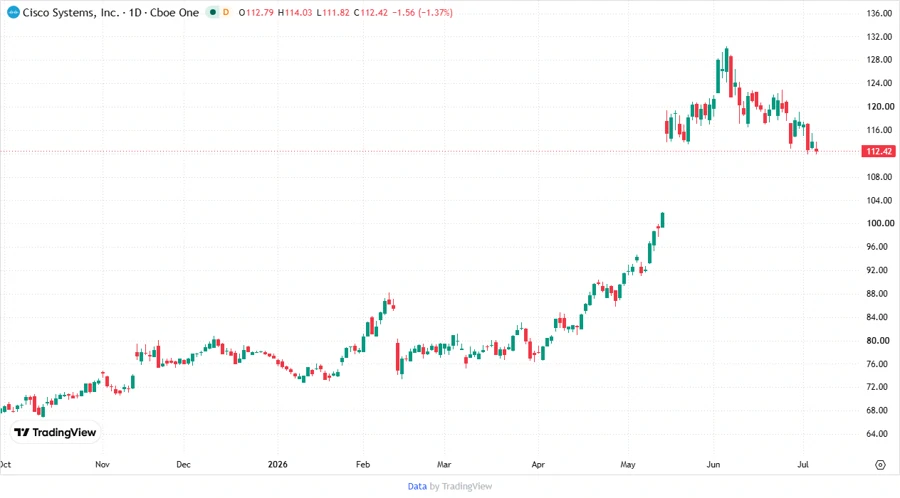The width and height of the screenshot is (900, 498).
Task: Click the Cboe One exchange label
Action: pos(174,12)
